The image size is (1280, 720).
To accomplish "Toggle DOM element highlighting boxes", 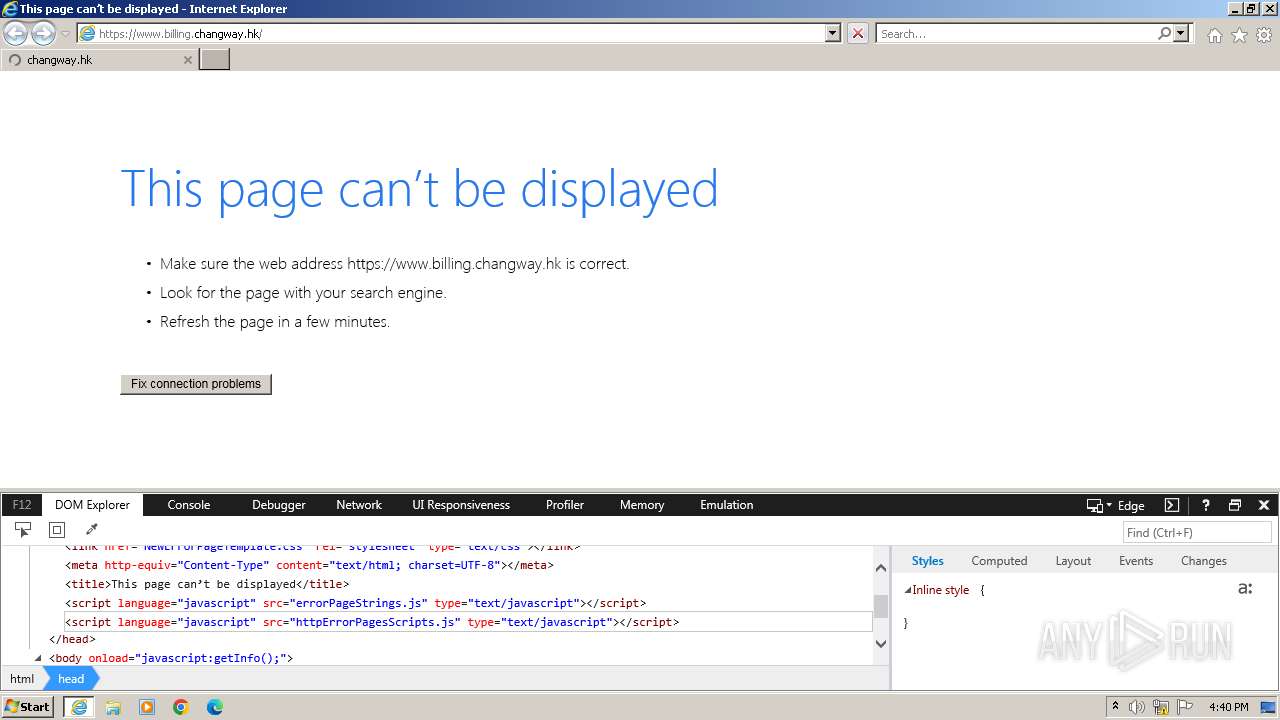I will 57,530.
